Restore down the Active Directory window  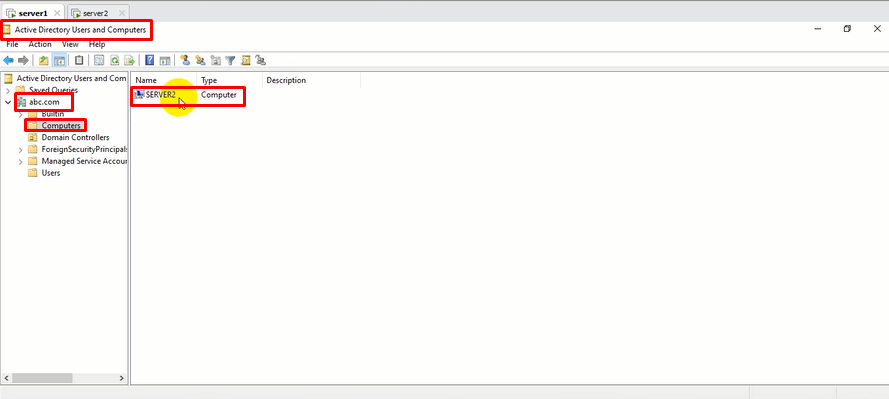847,29
